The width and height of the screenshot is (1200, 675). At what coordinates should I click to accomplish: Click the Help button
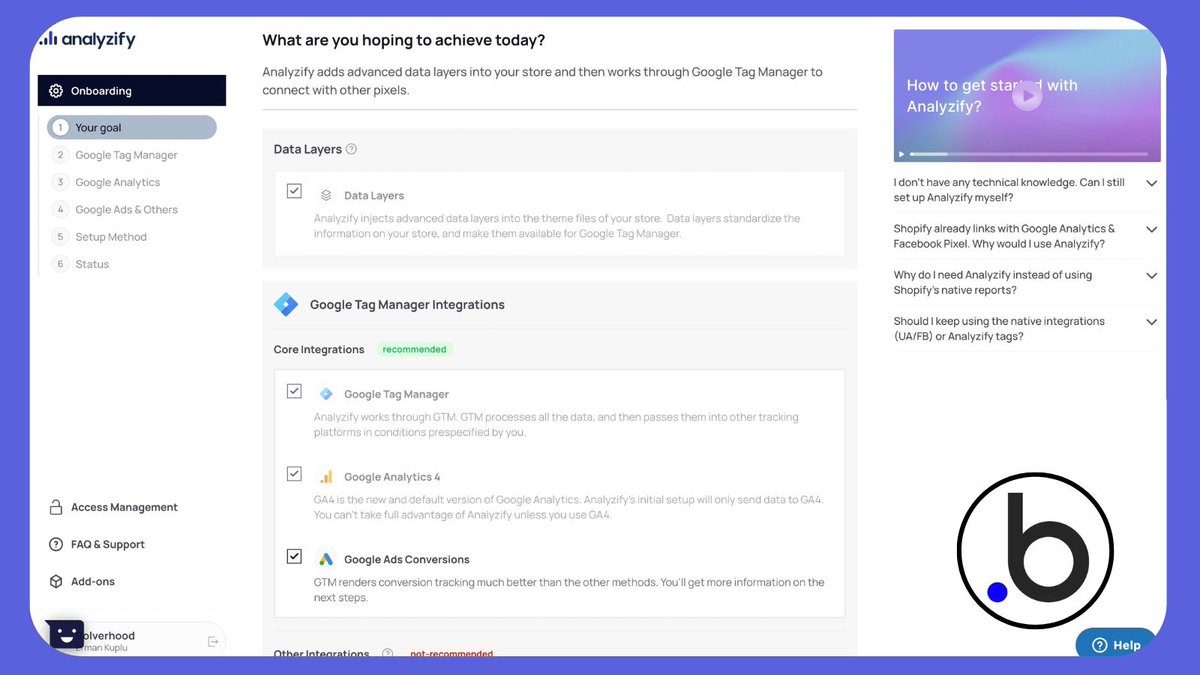1116,644
